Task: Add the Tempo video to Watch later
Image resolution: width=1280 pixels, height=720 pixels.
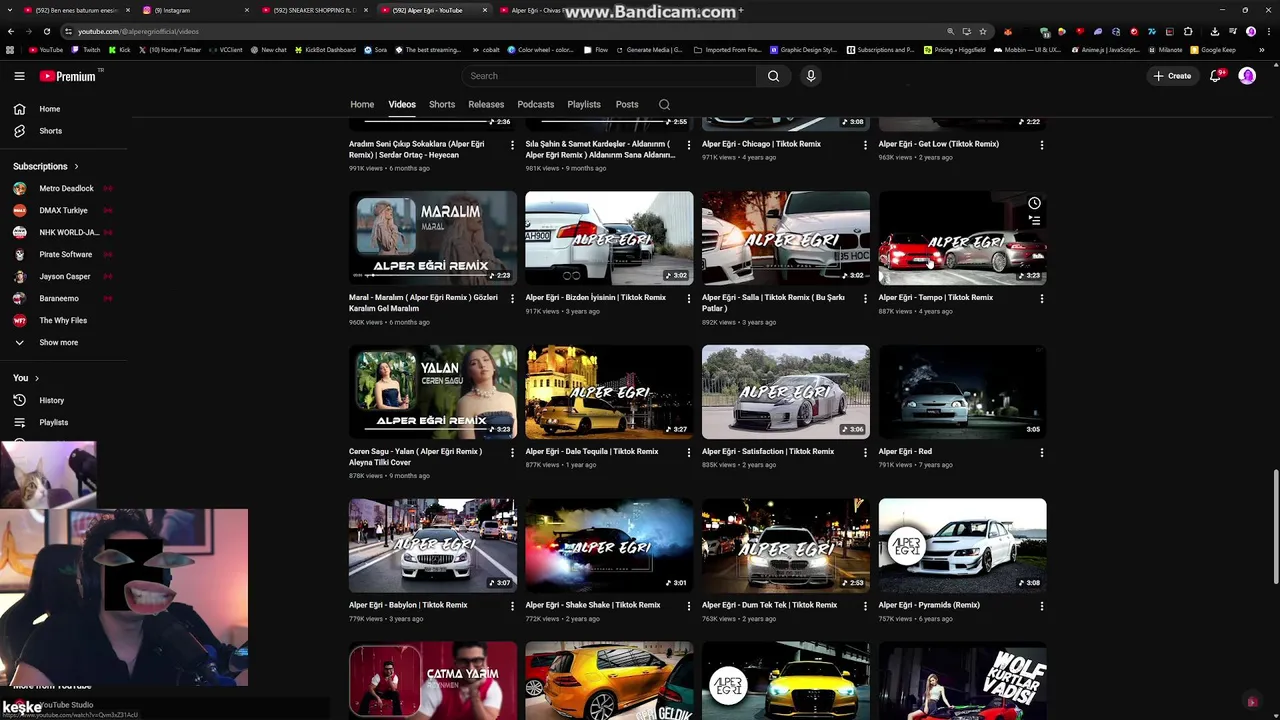Action: point(1034,203)
